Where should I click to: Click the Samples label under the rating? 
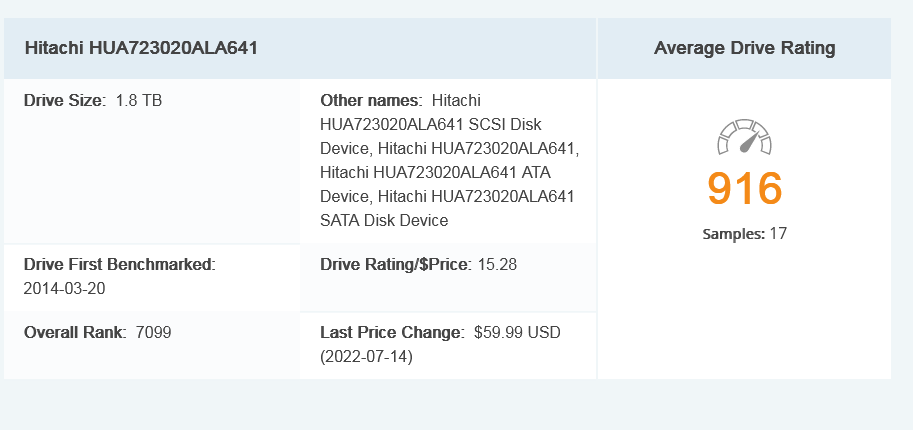pos(733,234)
